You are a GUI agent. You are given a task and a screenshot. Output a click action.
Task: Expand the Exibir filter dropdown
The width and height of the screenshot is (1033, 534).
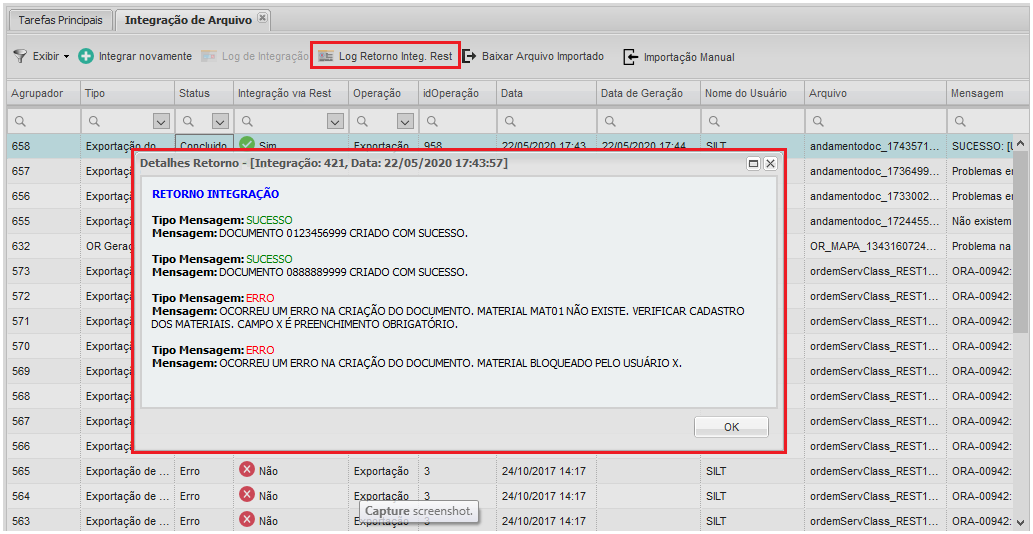click(x=66, y=57)
